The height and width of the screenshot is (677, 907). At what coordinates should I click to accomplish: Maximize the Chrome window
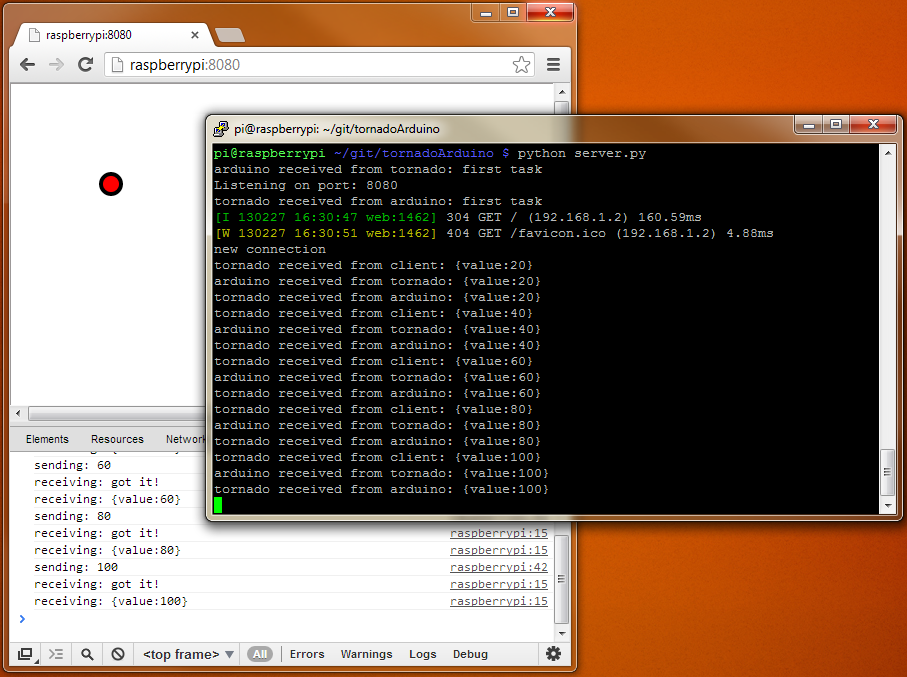(513, 13)
